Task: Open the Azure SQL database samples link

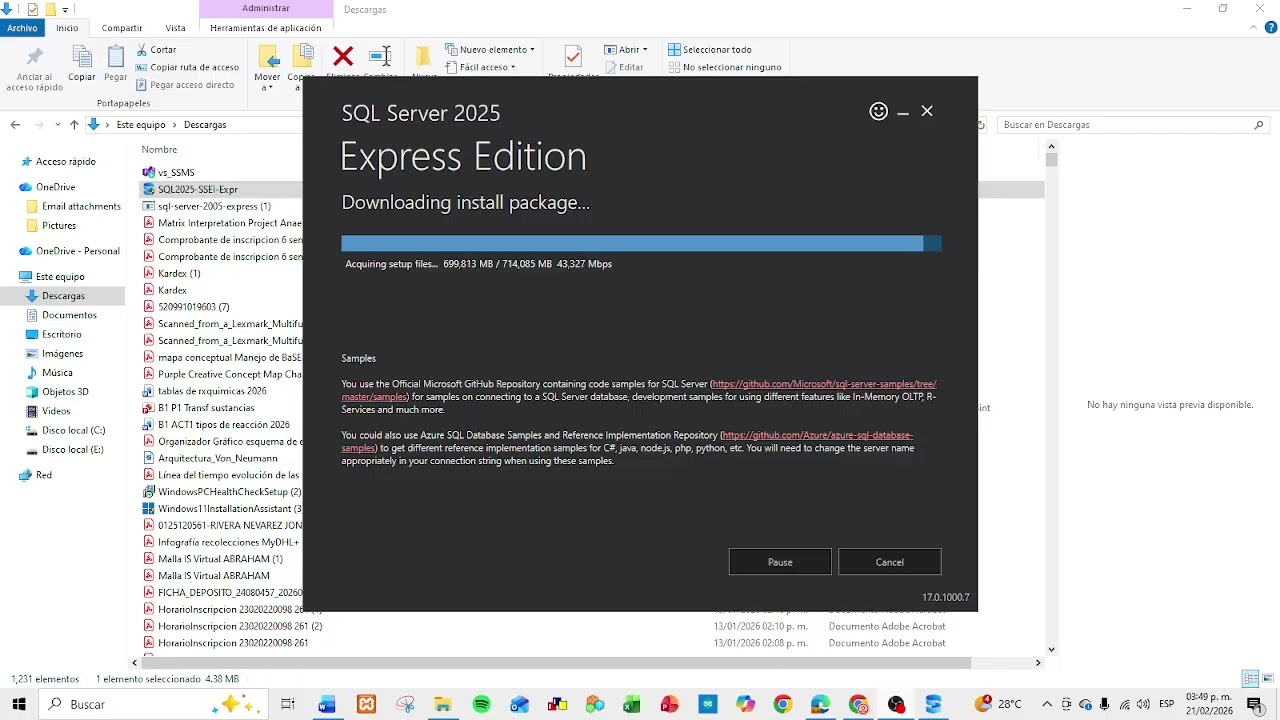Action: (x=817, y=436)
